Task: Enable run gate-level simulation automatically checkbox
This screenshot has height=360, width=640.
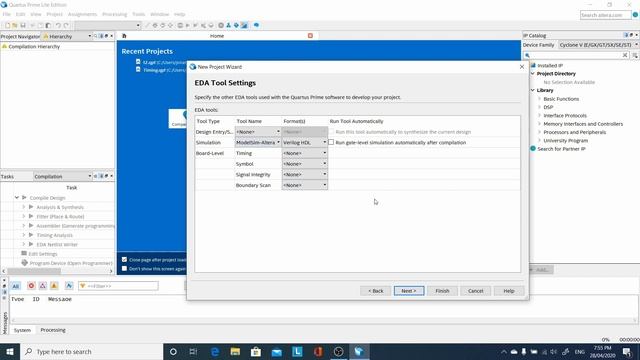Action: 331,142
